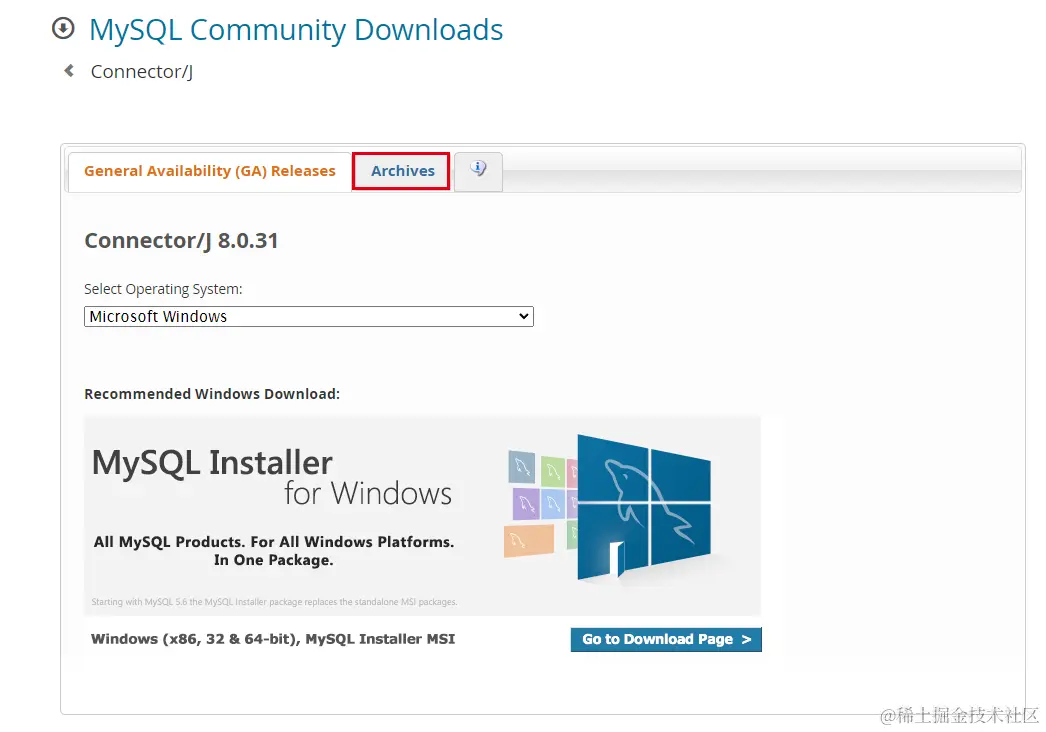Select the Connector/J 8.0.31 heading text
This screenshot has height=732, width=1046.
pyautogui.click(x=181, y=240)
